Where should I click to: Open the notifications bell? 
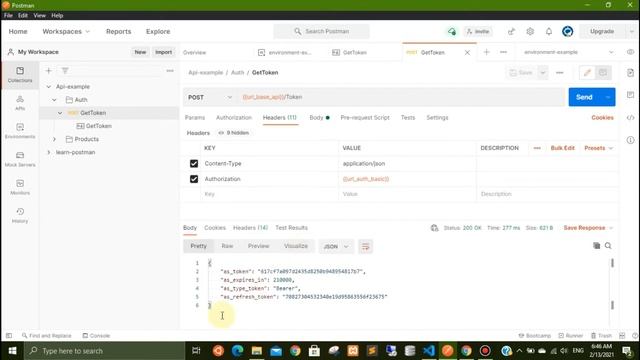pyautogui.click(x=549, y=31)
